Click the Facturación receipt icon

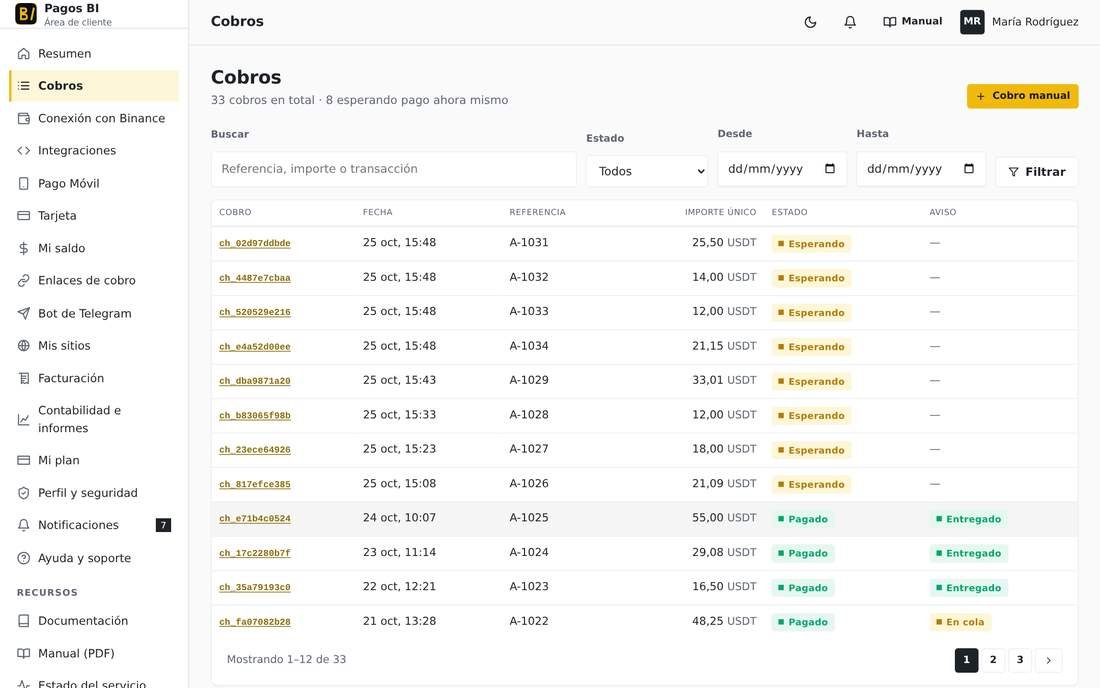coord(24,378)
